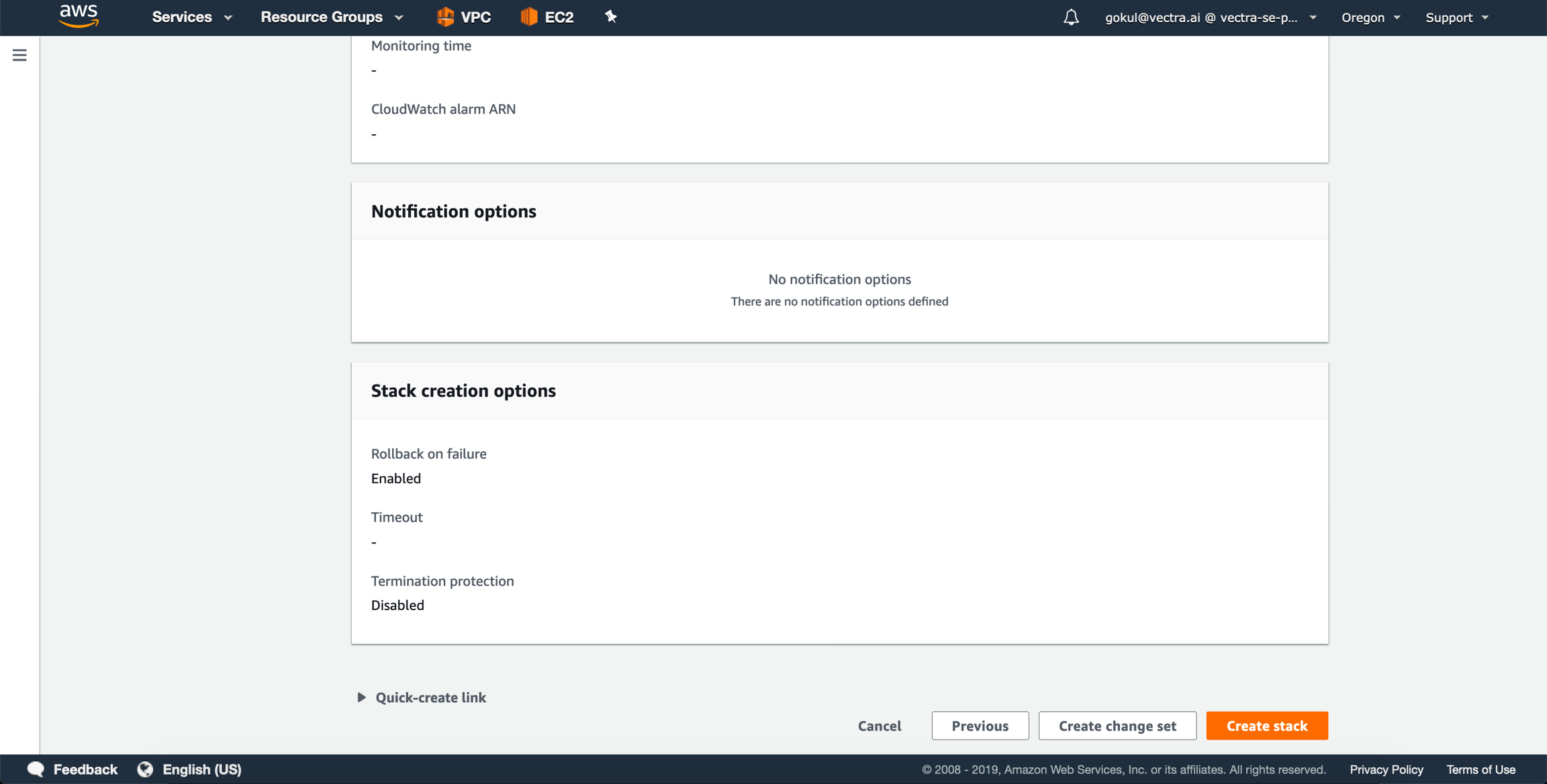Click the VPC shortcut icon

pos(445,17)
